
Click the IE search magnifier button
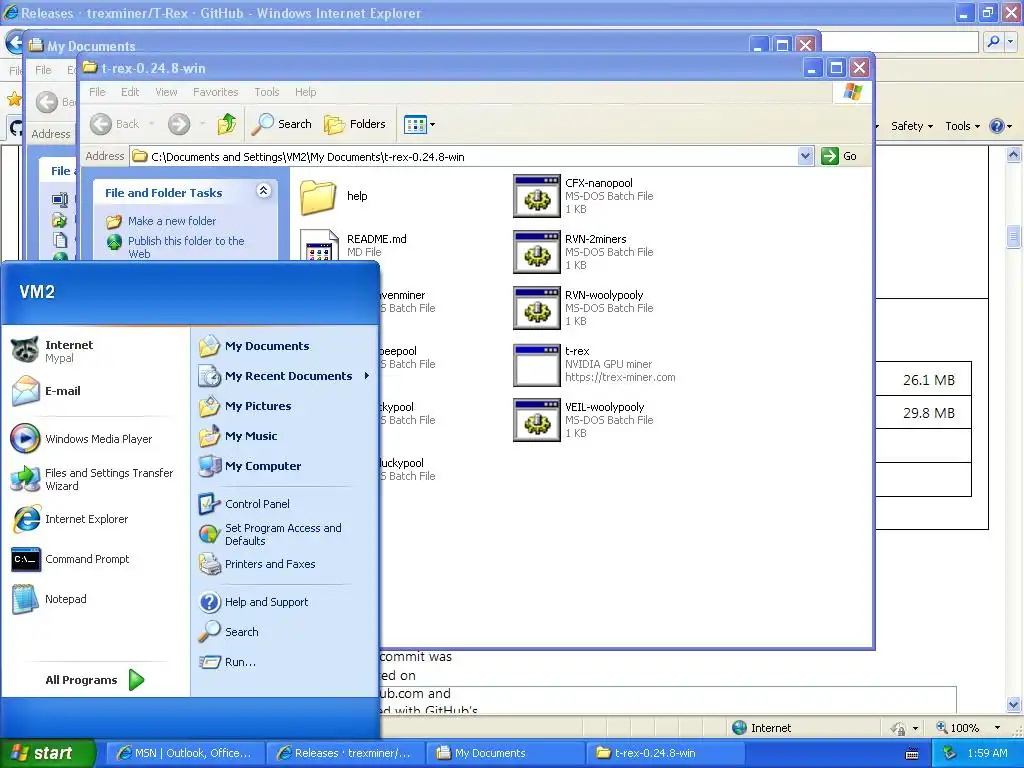(x=993, y=42)
